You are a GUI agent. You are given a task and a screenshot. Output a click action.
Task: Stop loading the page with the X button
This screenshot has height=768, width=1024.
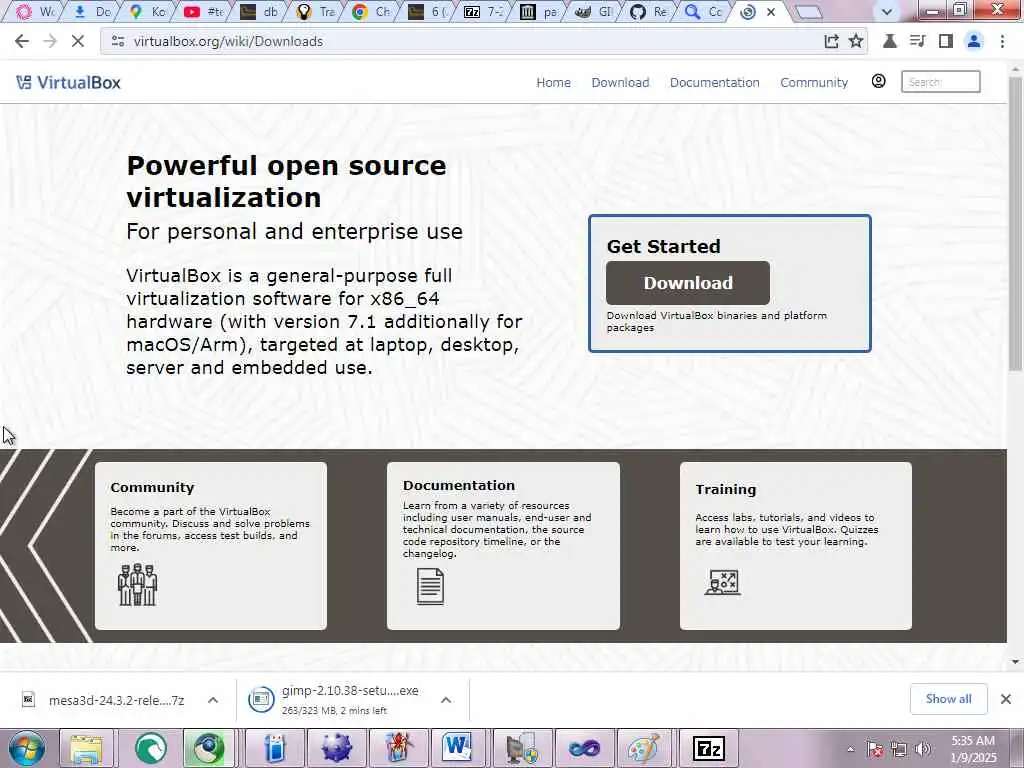(x=78, y=41)
